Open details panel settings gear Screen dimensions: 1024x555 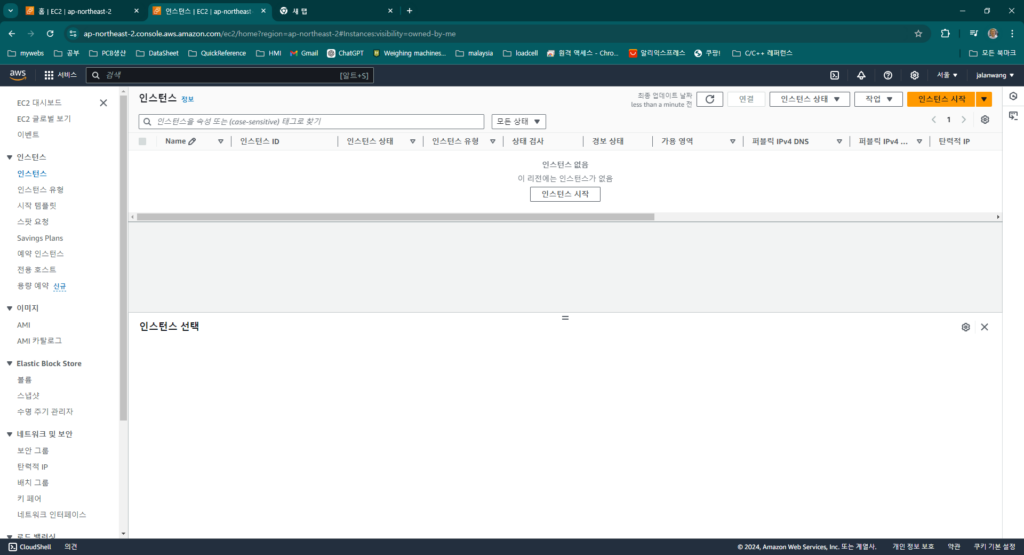tap(965, 327)
